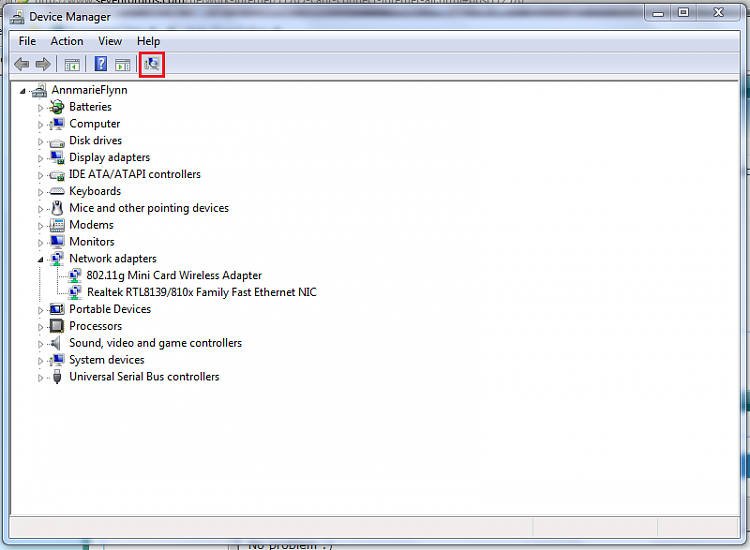Select the Monitors category icon
The width and height of the screenshot is (750, 550).
[57, 242]
